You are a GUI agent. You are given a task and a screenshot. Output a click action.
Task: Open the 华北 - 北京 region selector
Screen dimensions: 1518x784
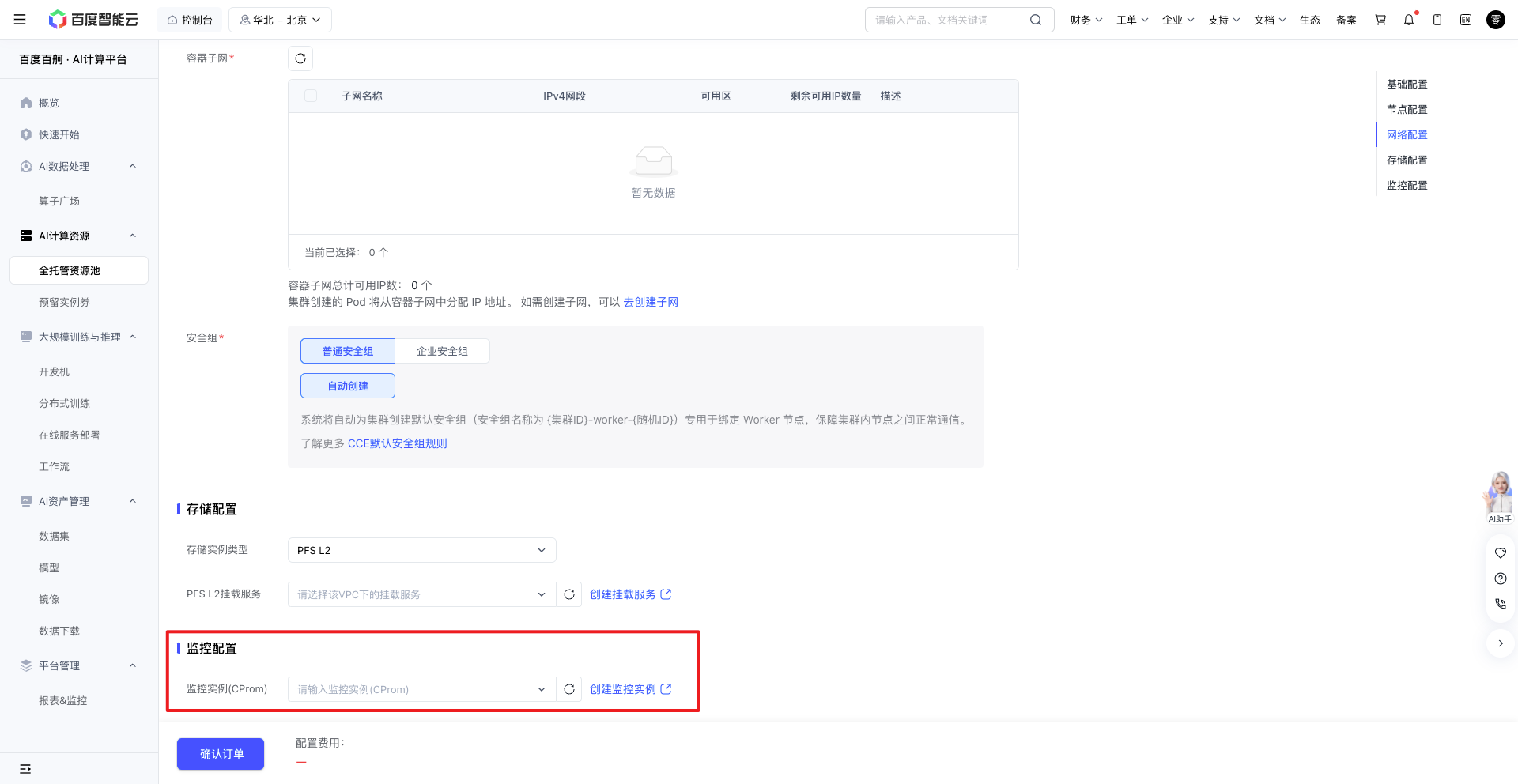[280, 20]
